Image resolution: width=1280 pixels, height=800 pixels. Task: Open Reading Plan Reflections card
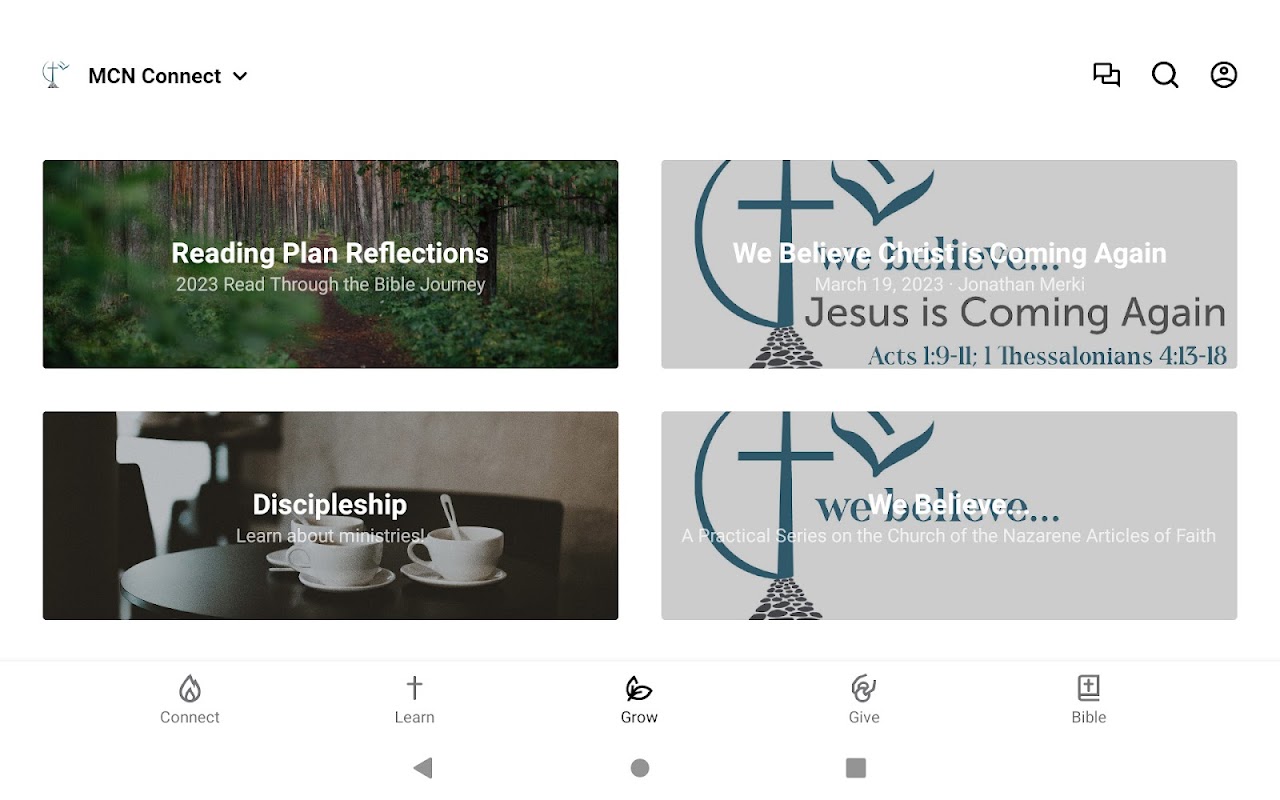click(330, 264)
